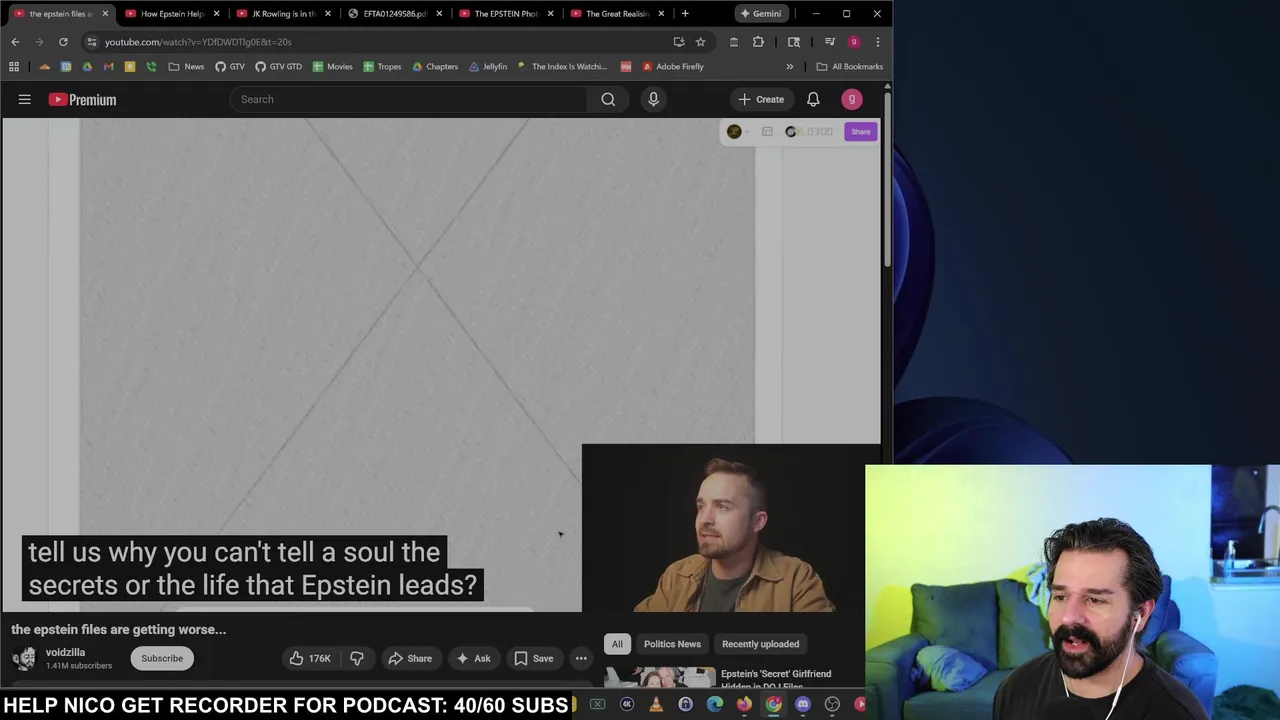Switch to 'JK Rowling is in th' tab

pos(282,14)
